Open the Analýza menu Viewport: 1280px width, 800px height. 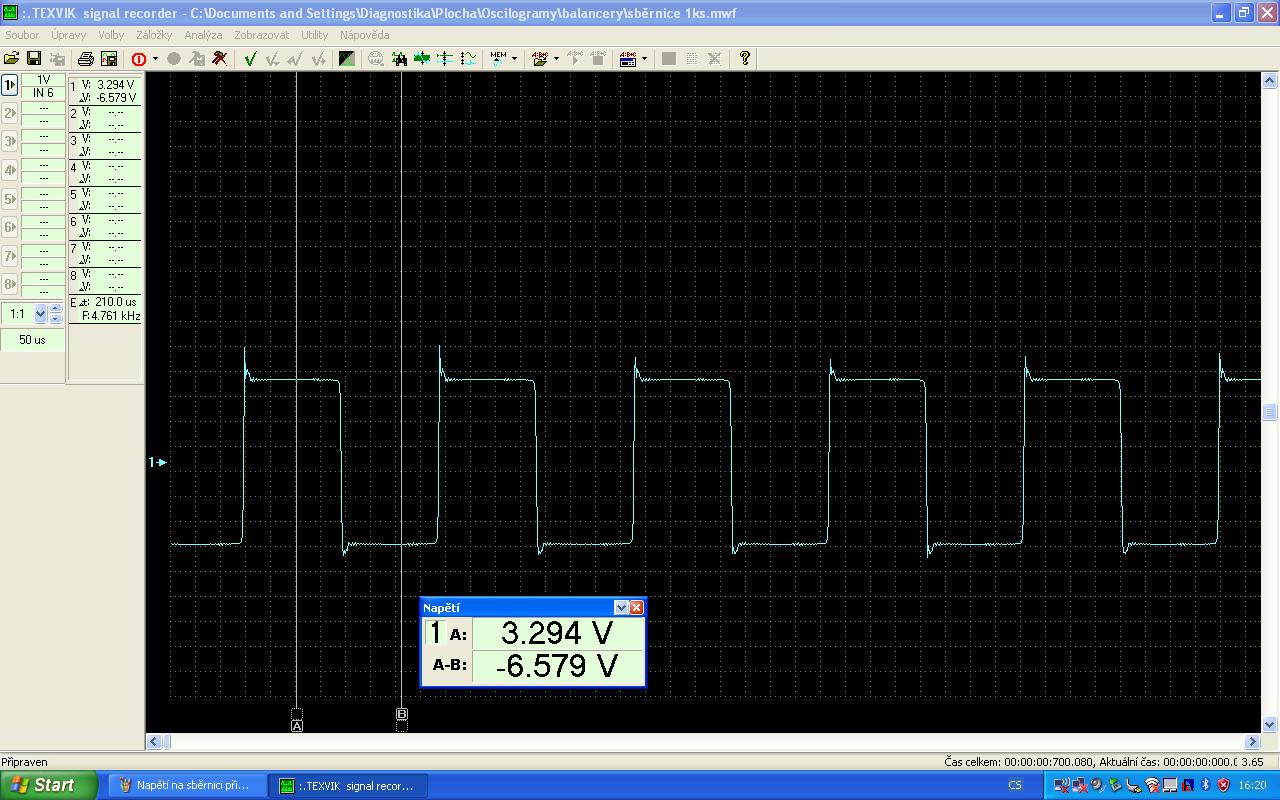pyautogui.click(x=203, y=35)
